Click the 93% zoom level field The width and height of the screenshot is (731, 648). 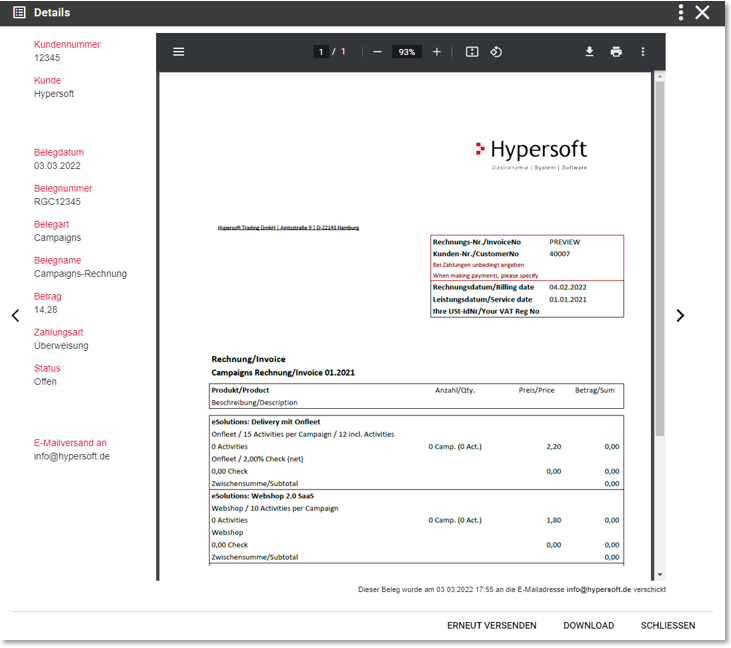[x=407, y=52]
